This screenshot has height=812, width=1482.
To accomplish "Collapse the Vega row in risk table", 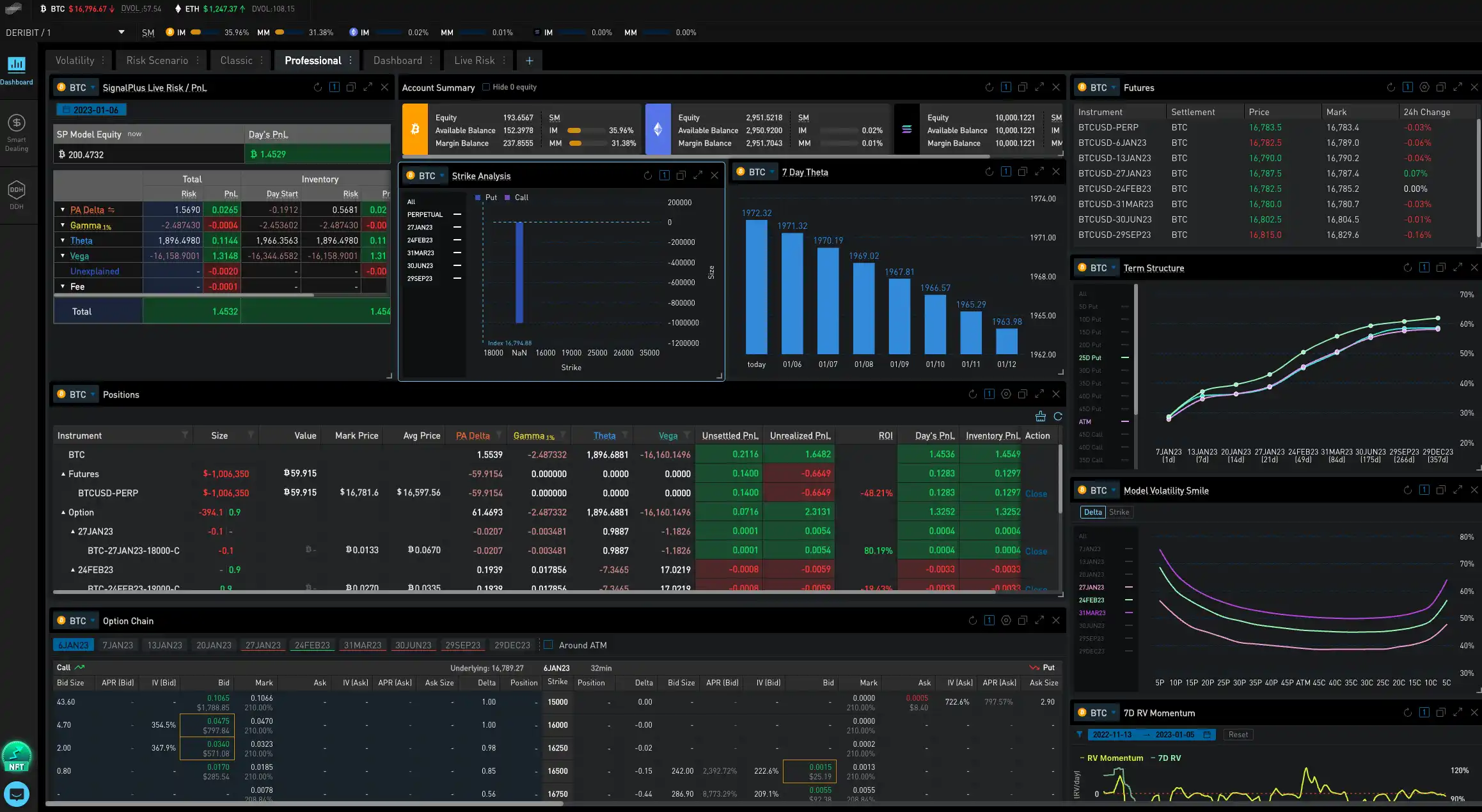I will (63, 256).
